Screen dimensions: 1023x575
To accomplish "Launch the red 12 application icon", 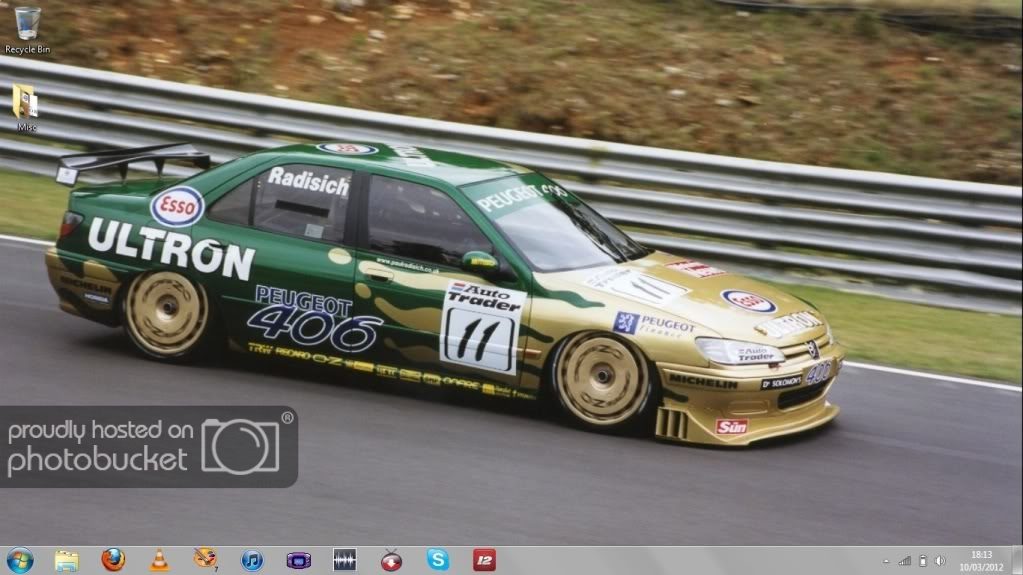I will coord(484,560).
